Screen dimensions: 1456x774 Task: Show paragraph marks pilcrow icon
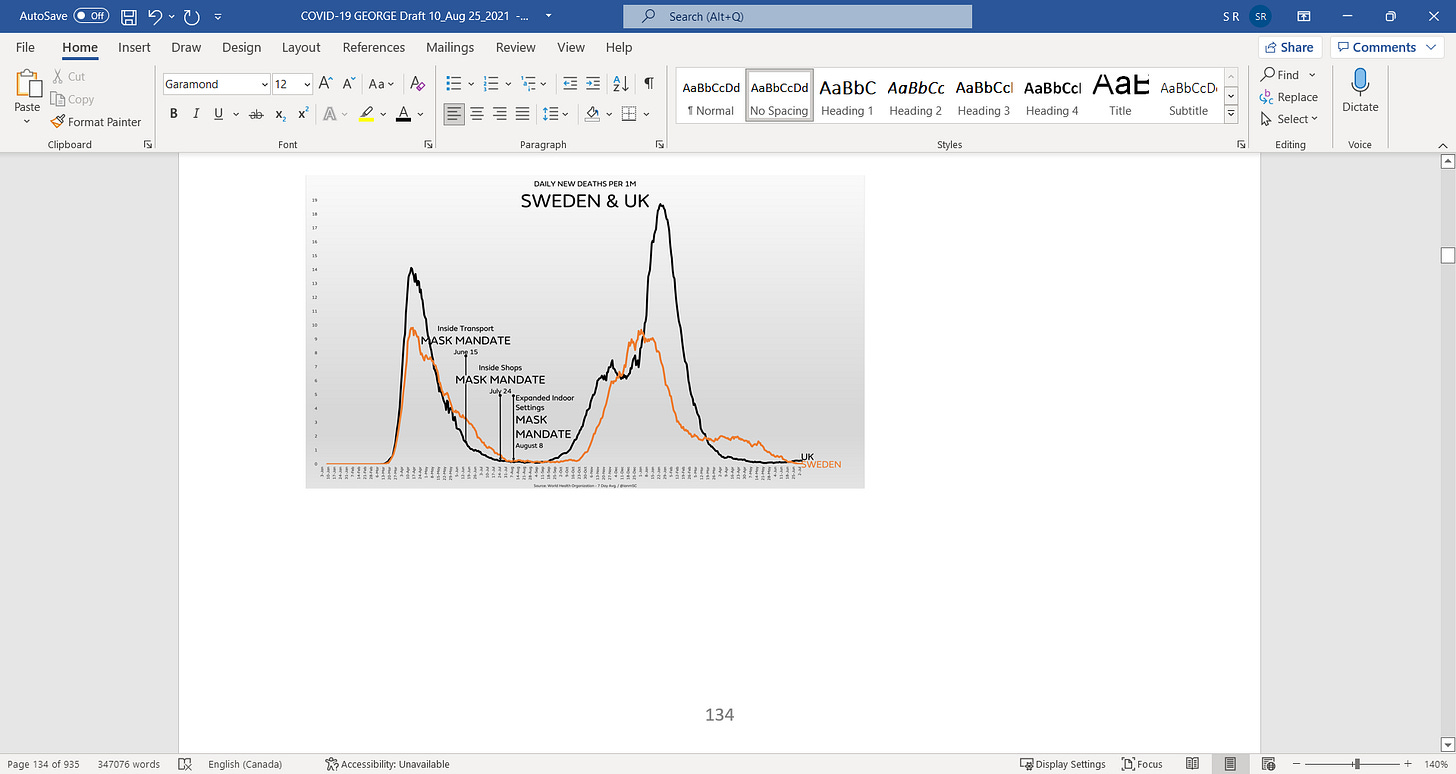(649, 84)
